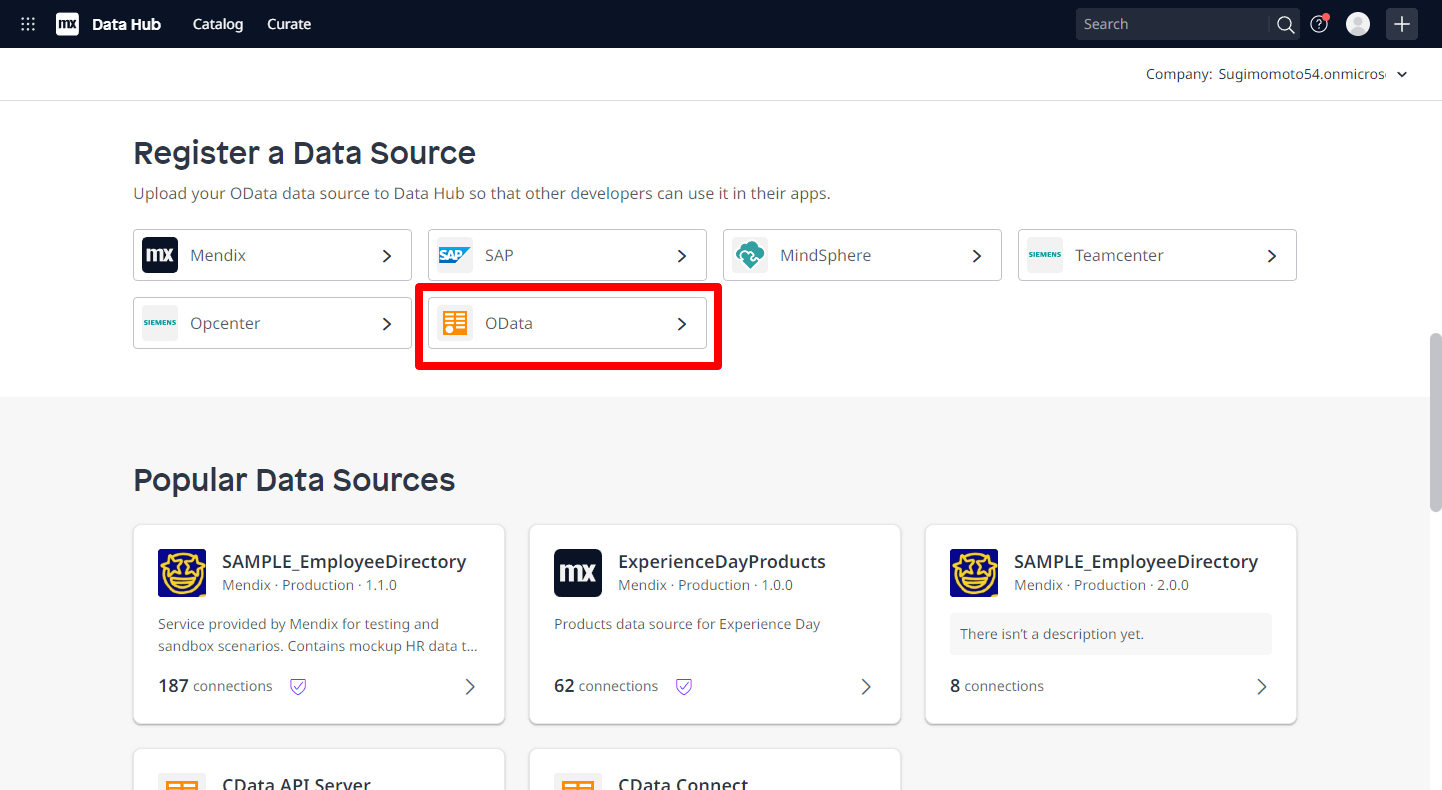Open the help question mark icon
Screen dimensions: 1442x790
pyautogui.click(x=1319, y=24)
